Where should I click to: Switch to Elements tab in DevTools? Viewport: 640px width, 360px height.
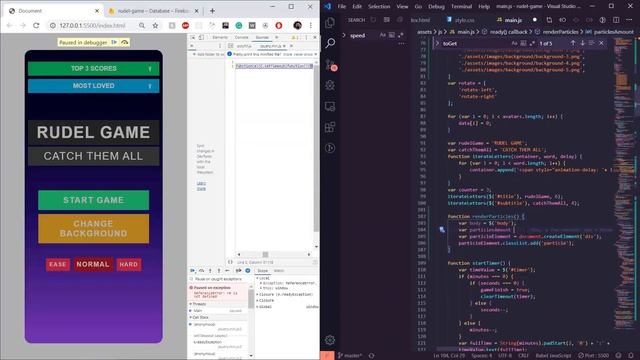click(x=220, y=37)
